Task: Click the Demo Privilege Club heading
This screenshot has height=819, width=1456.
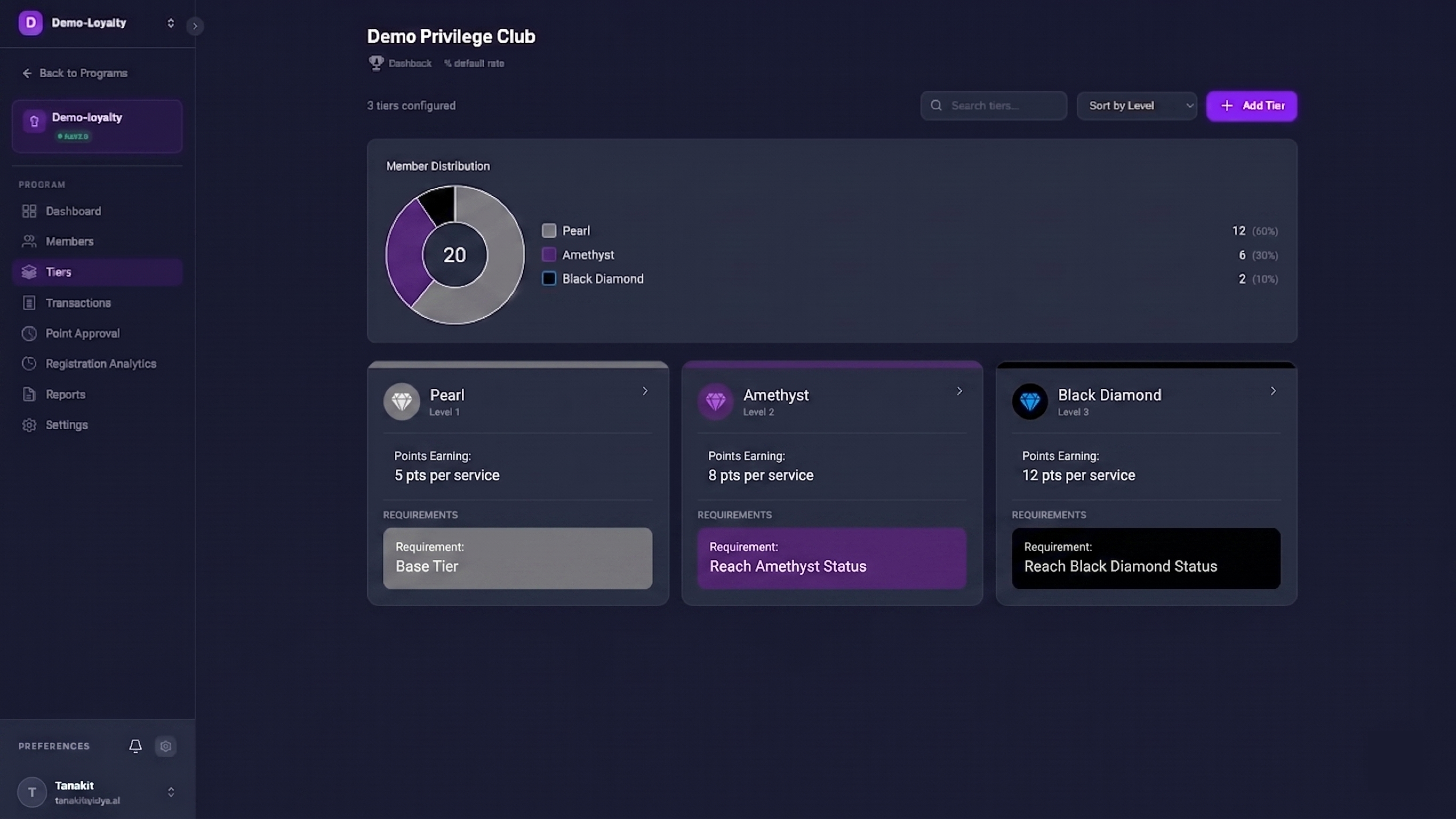Action: 451,37
